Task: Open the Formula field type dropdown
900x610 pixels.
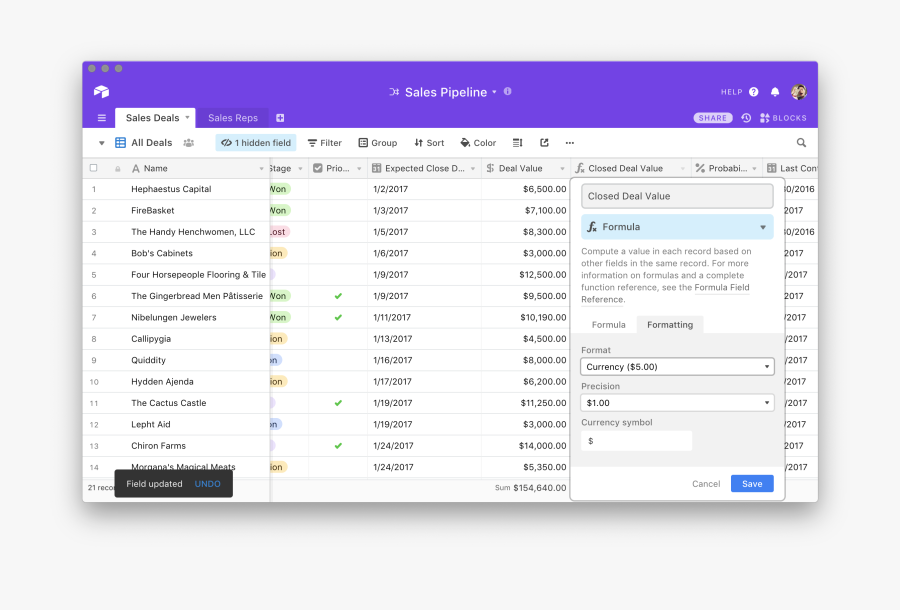Action: [x=677, y=227]
